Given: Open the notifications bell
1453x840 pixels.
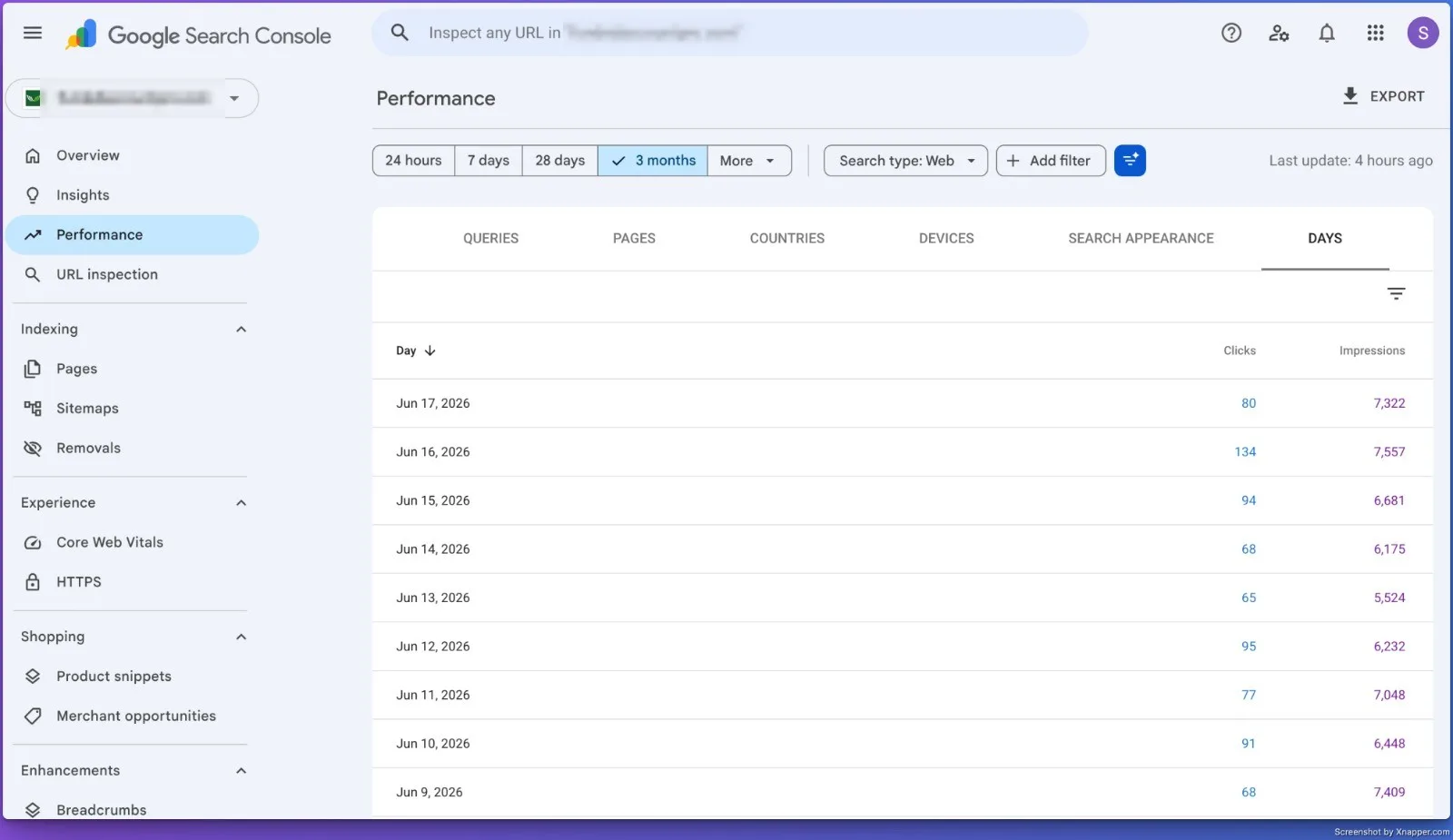Looking at the screenshot, I should tap(1327, 34).
